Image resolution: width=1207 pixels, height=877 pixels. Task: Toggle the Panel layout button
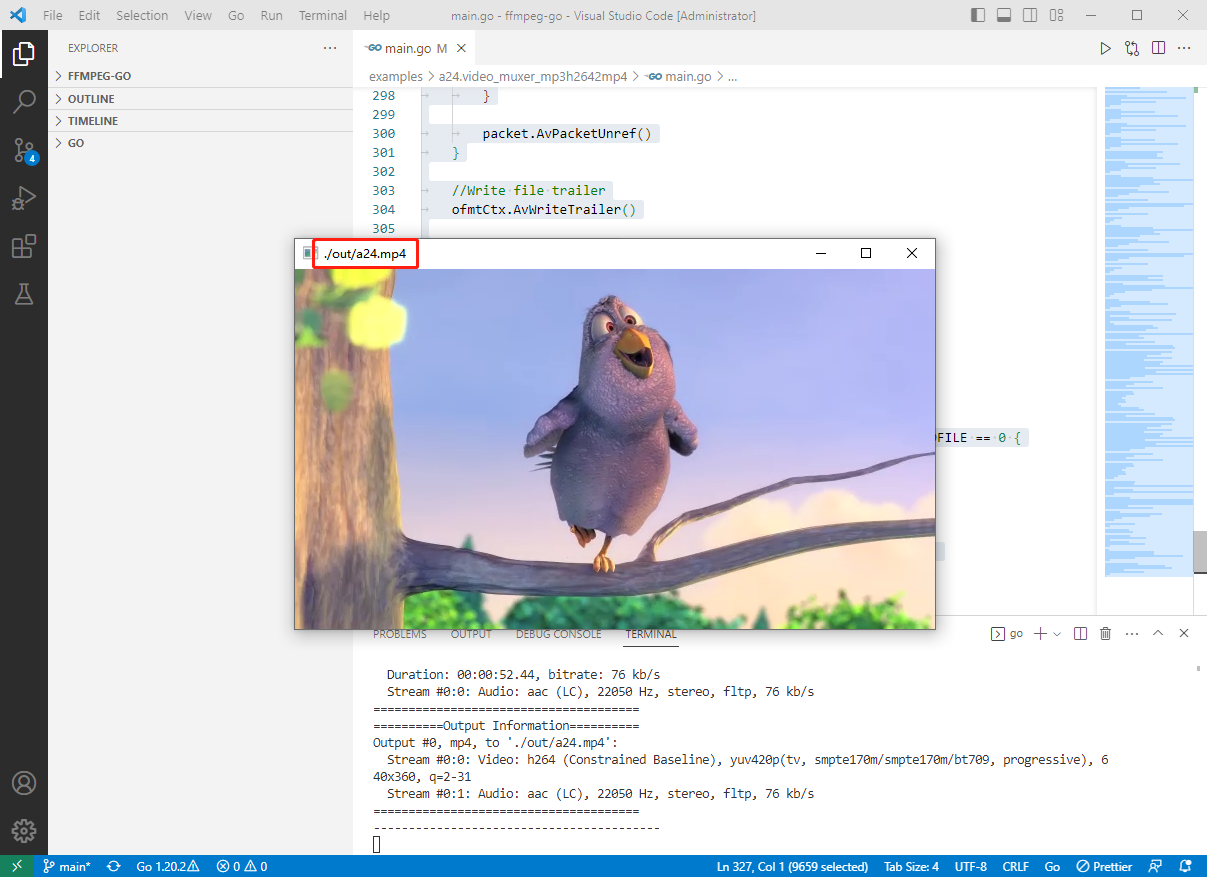click(x=1004, y=15)
